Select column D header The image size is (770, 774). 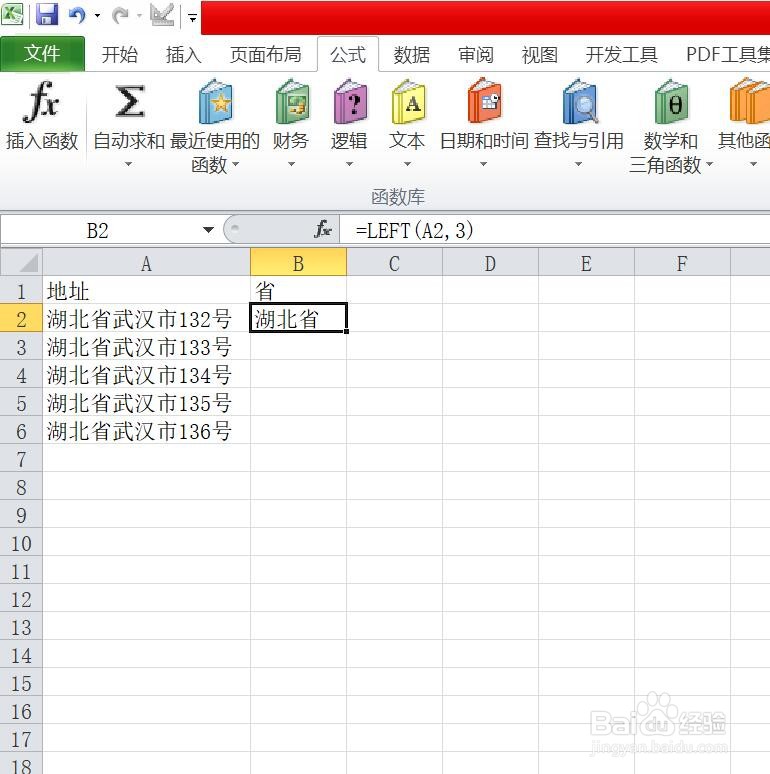(x=490, y=263)
